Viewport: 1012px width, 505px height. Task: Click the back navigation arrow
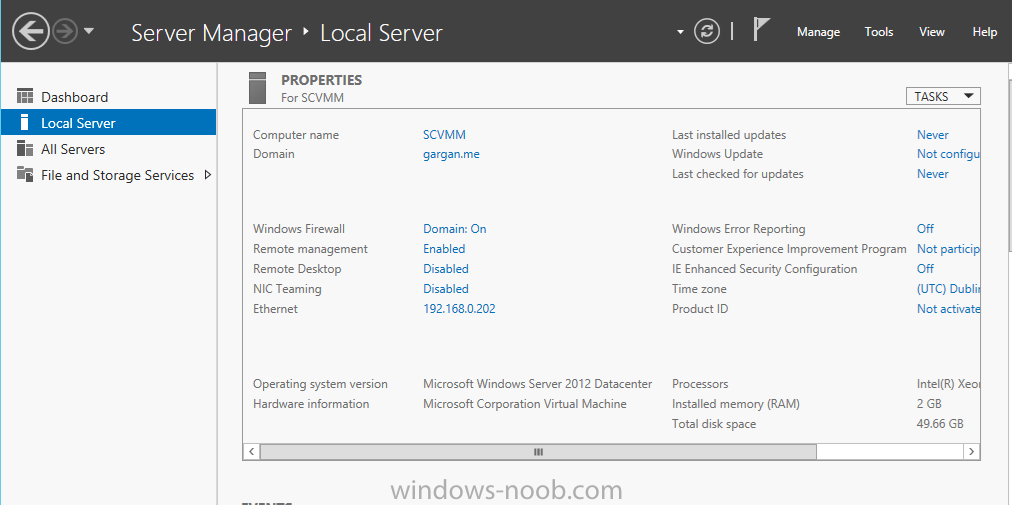(x=30, y=32)
